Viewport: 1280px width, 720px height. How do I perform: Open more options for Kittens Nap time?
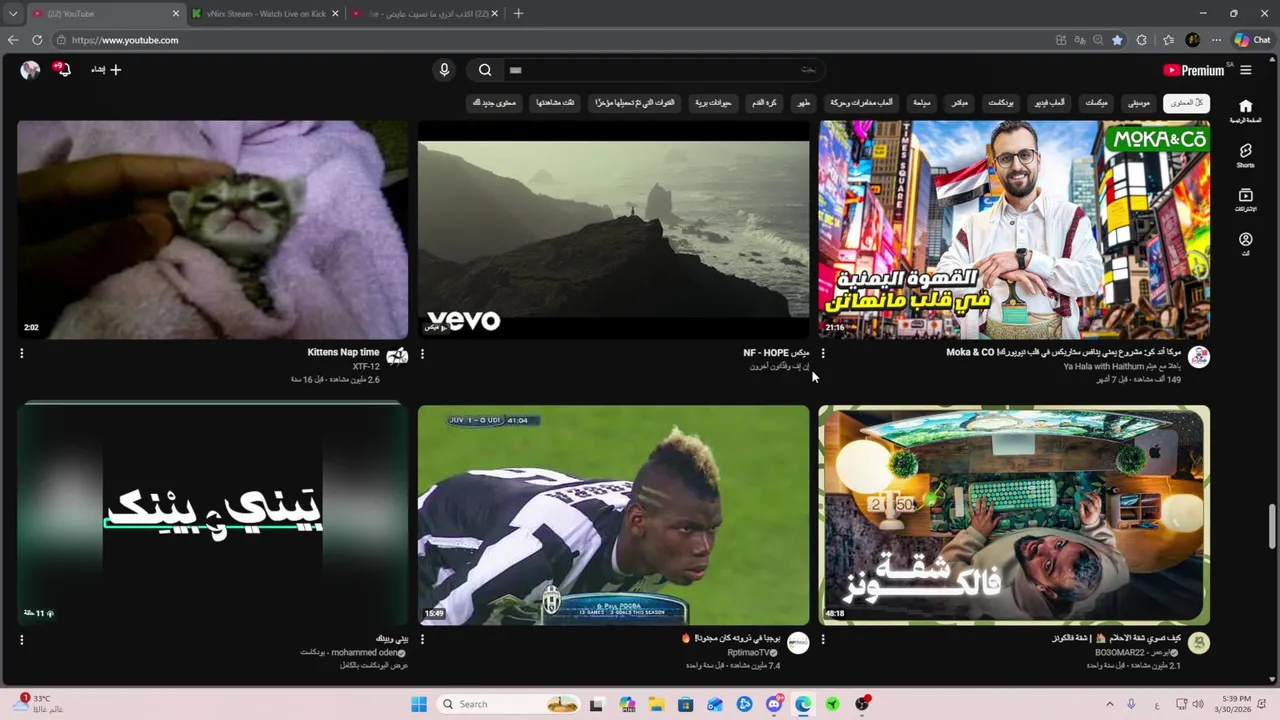[22, 354]
